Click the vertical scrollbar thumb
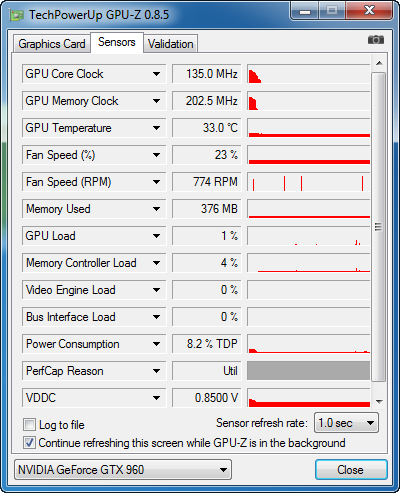Image resolution: width=400 pixels, height=493 pixels. point(378,227)
